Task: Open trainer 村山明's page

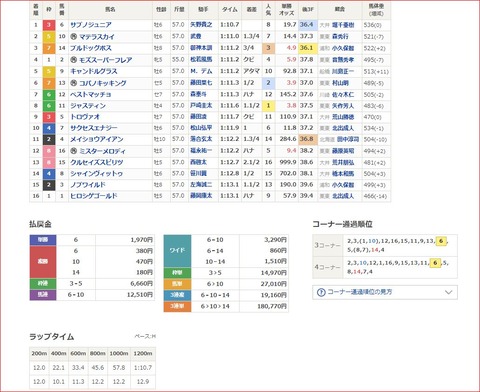Action: 340,83
